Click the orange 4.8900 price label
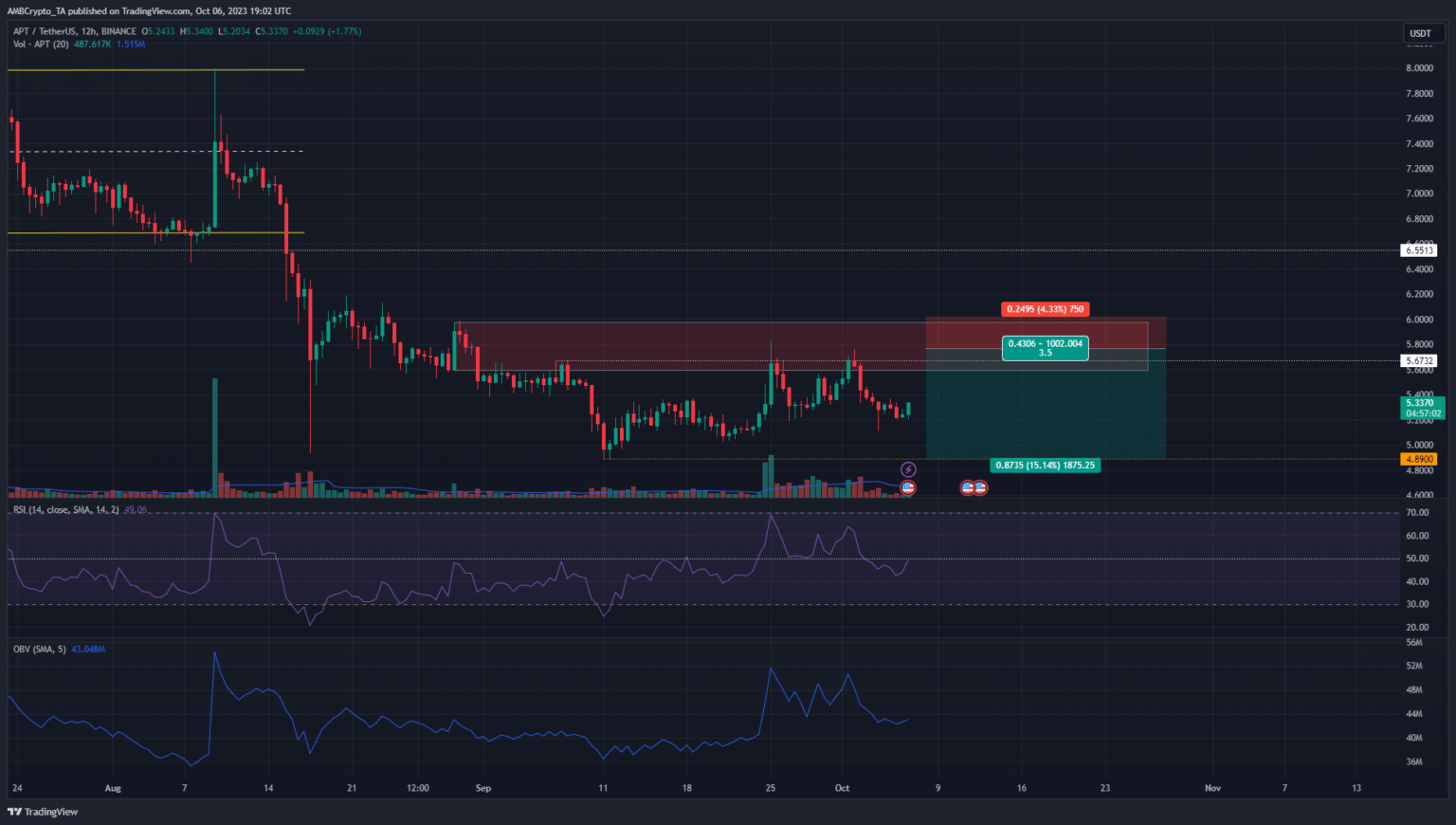Screen dimensions: 1456x825 [1419, 459]
